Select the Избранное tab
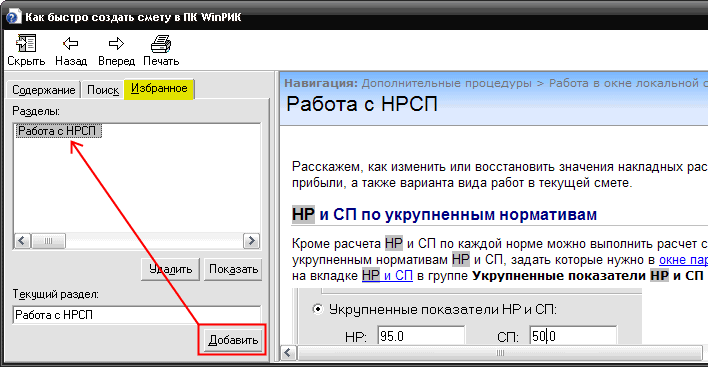The image size is (708, 367). point(159,88)
